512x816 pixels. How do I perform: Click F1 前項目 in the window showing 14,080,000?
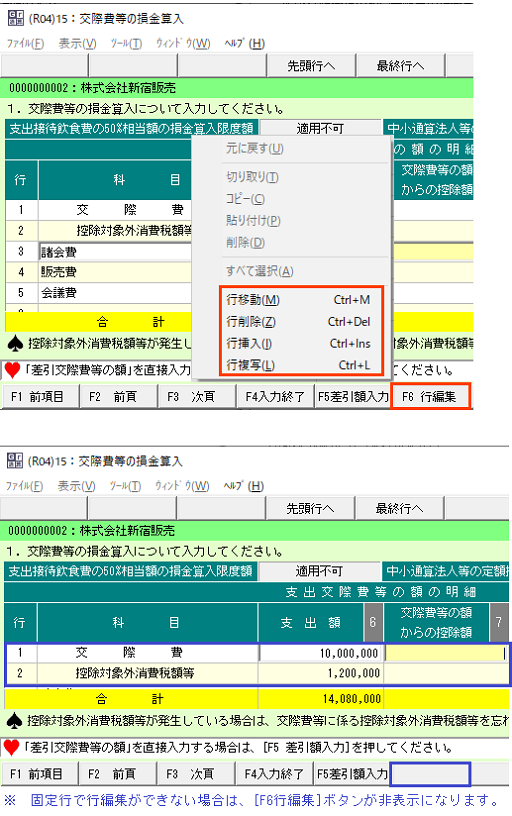coord(40,774)
